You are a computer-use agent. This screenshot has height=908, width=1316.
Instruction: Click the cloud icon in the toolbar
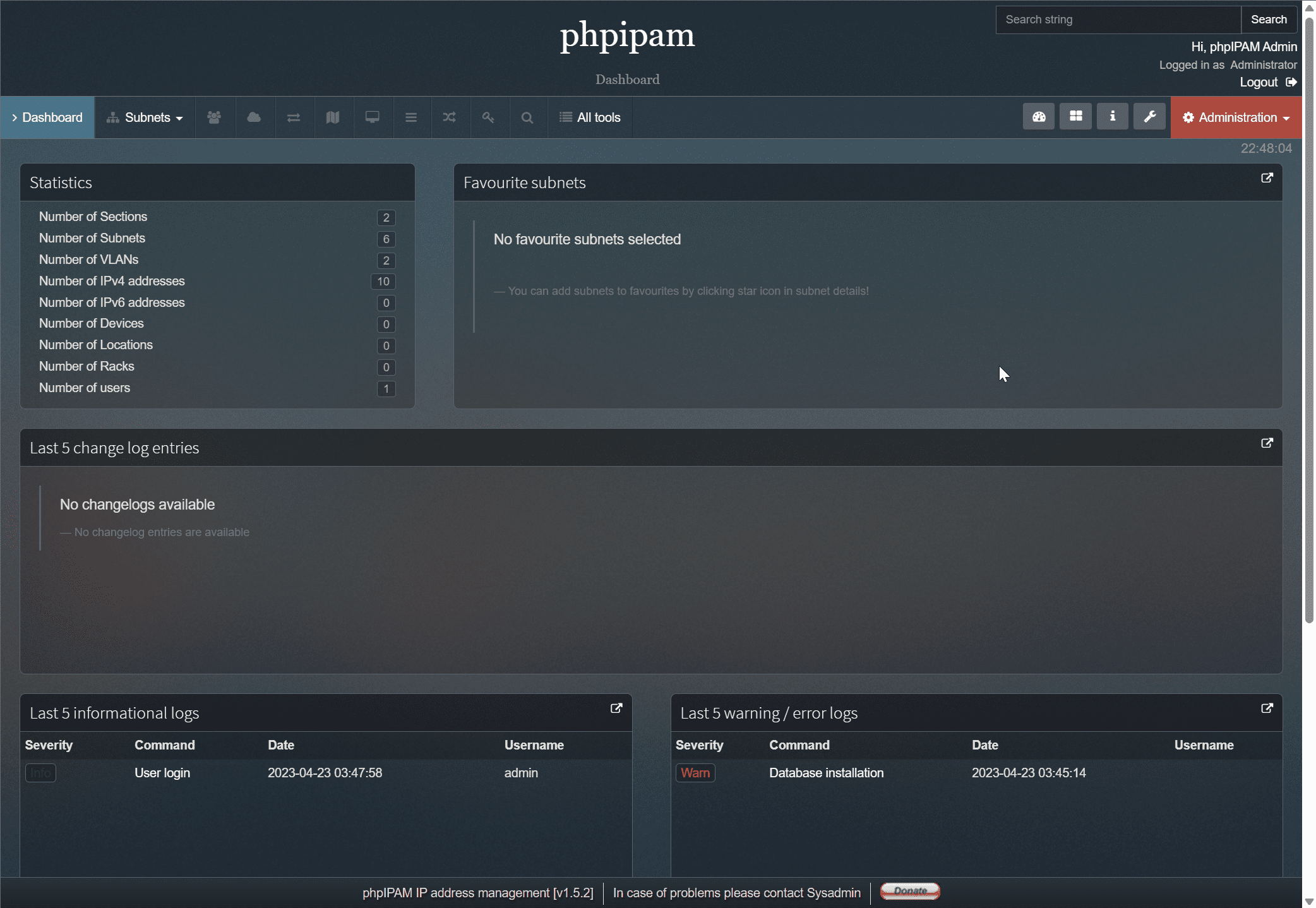[x=254, y=117]
